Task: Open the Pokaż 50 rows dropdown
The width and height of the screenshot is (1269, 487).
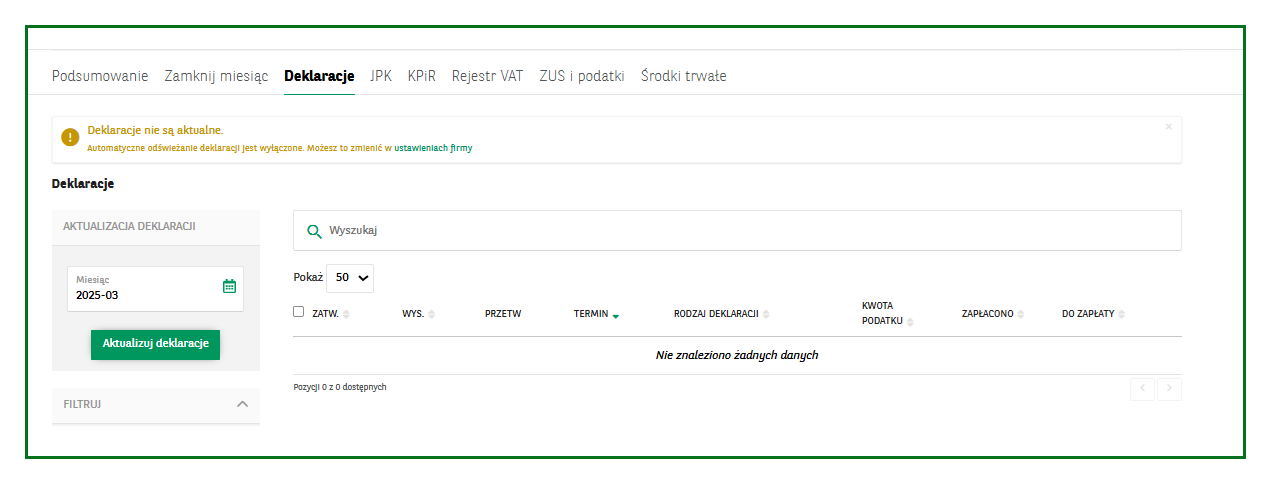Action: pos(350,278)
